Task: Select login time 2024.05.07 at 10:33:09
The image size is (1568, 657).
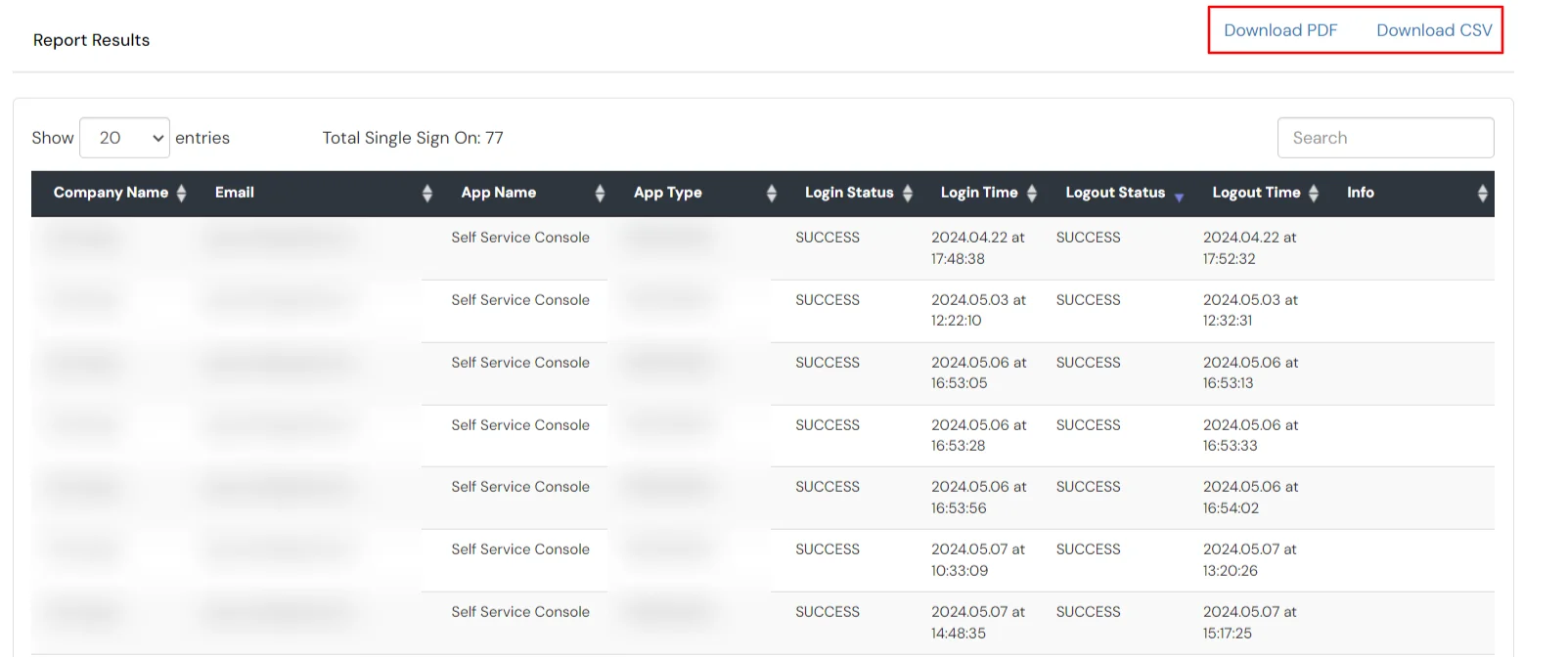Action: pos(978,560)
